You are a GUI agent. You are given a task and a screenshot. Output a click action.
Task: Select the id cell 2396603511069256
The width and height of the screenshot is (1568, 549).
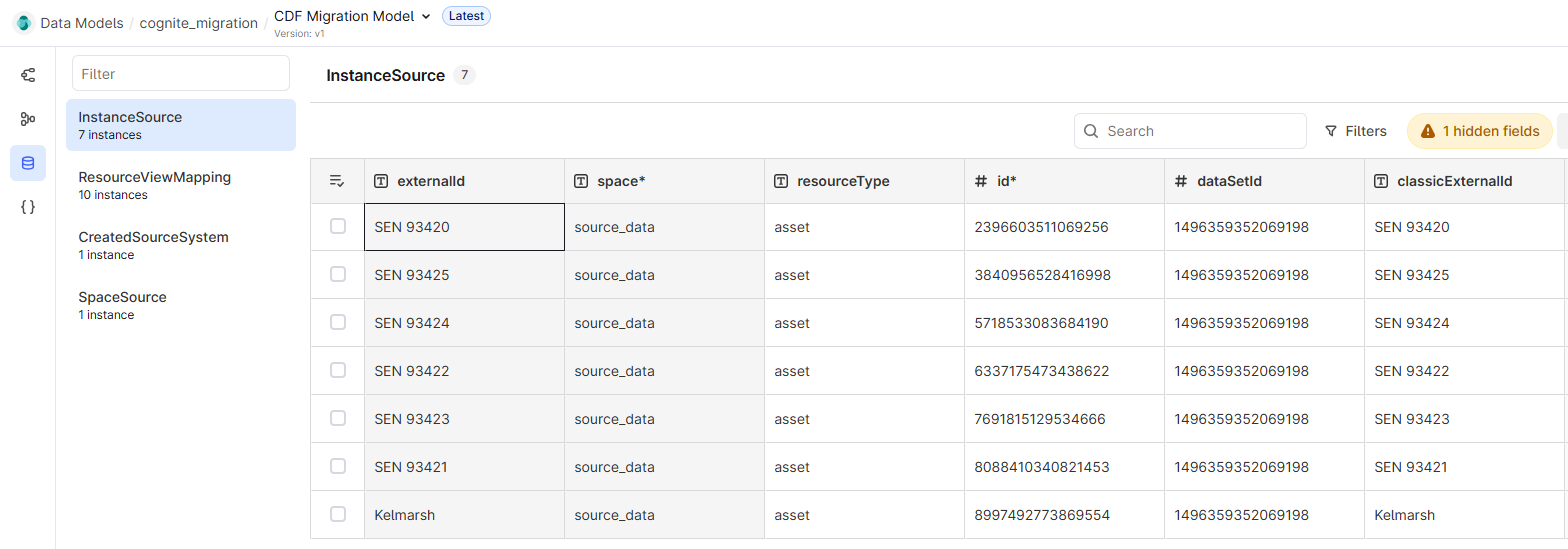(x=1064, y=227)
